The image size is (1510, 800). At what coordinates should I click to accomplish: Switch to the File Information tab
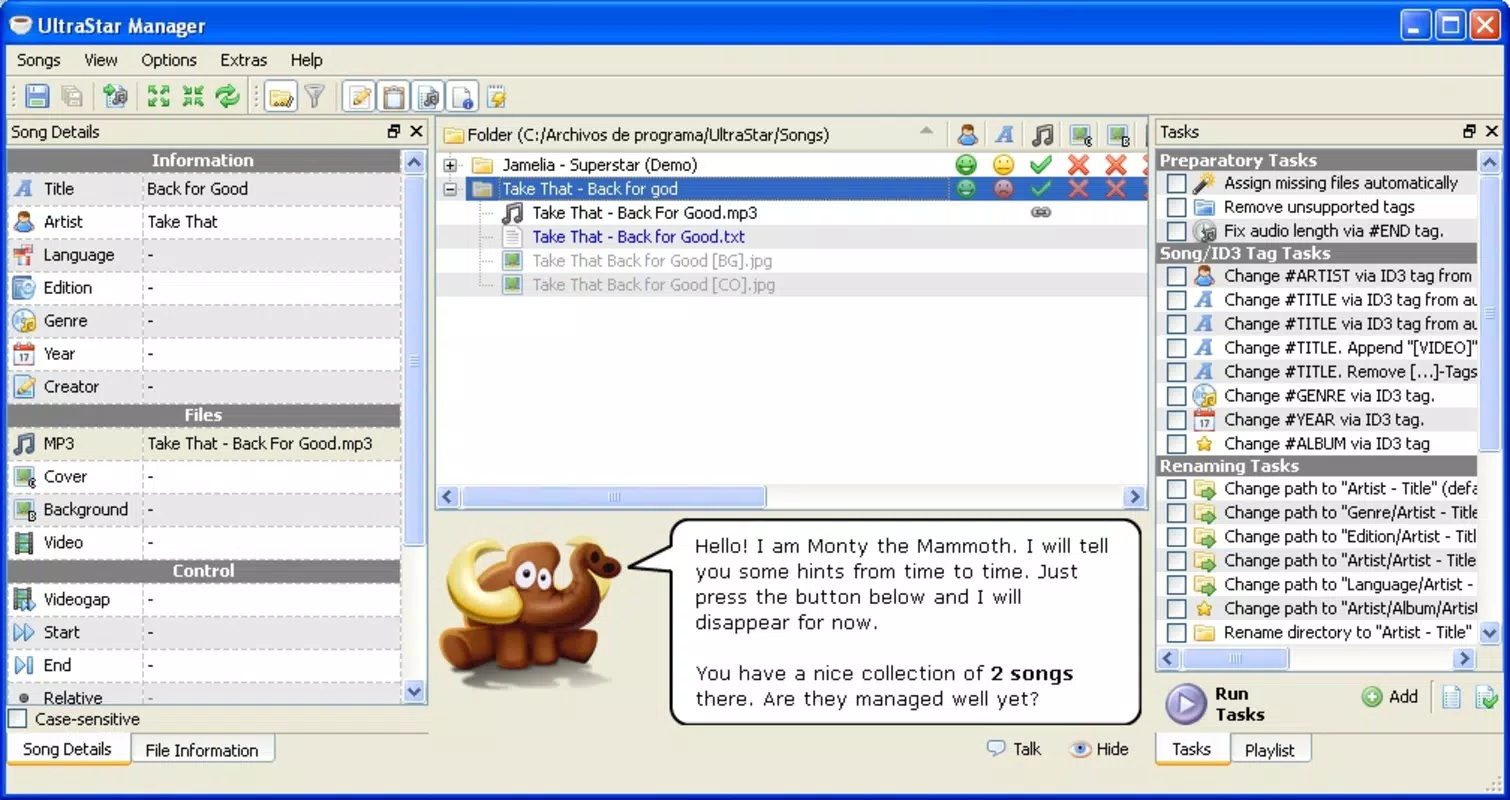[x=202, y=750]
